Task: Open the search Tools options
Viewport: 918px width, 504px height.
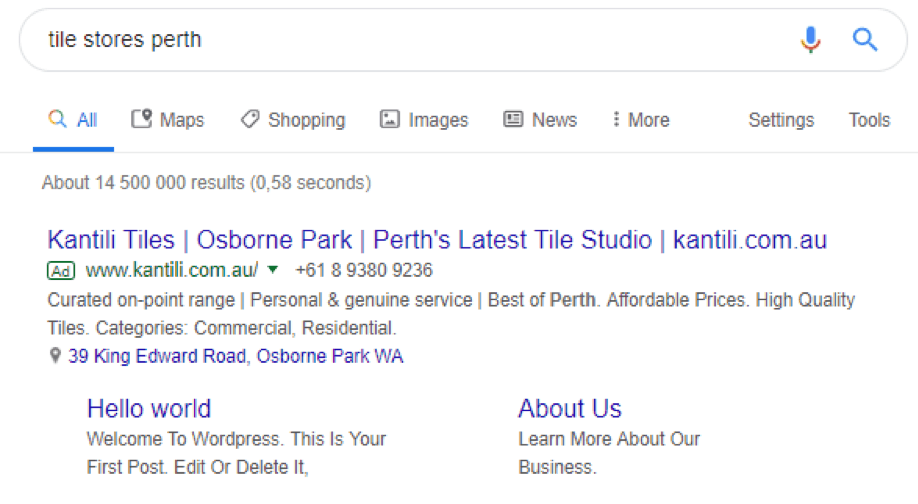Action: point(869,120)
